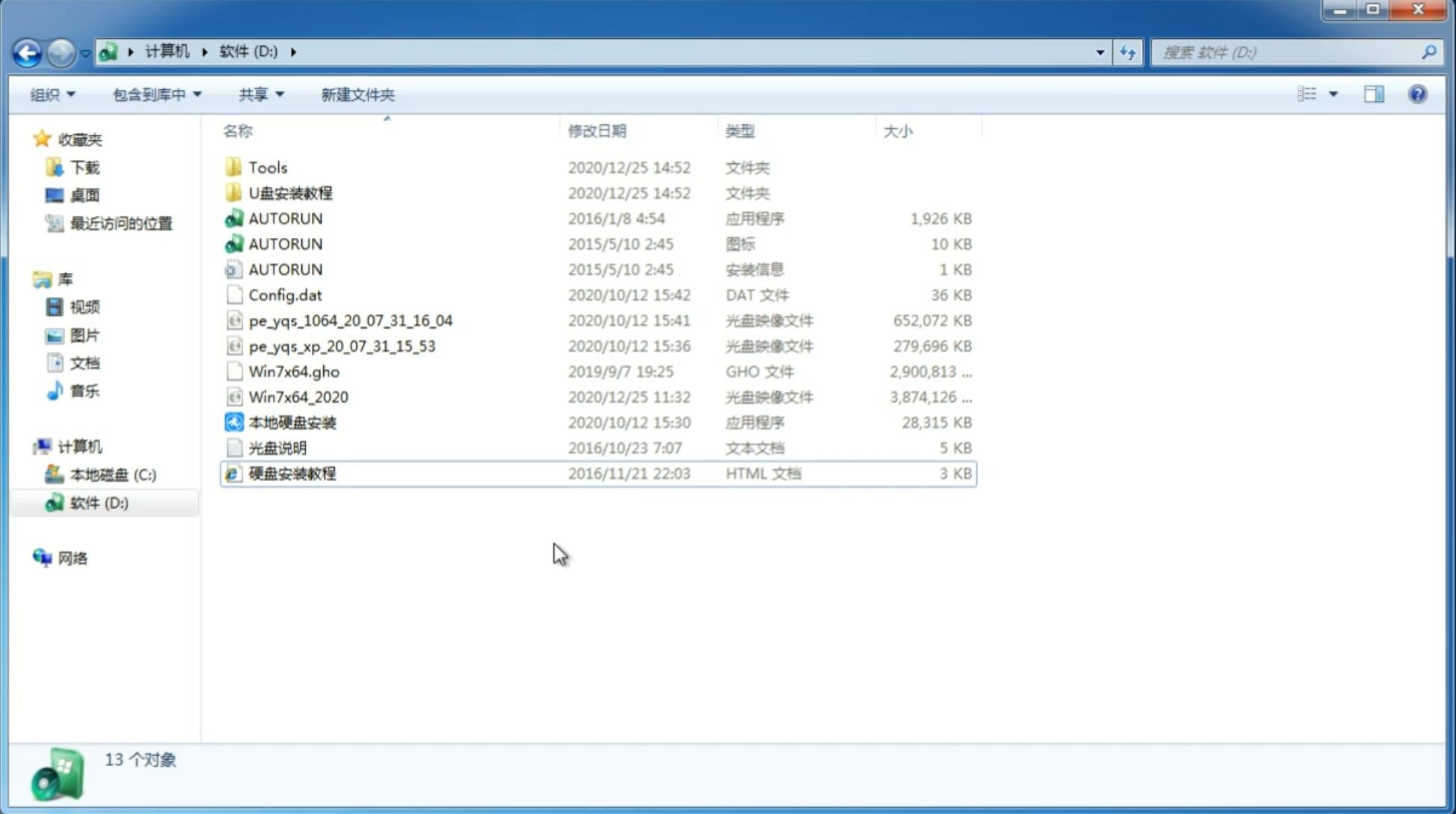Open the U盘安装教程 folder
This screenshot has width=1456, height=814.
point(290,193)
